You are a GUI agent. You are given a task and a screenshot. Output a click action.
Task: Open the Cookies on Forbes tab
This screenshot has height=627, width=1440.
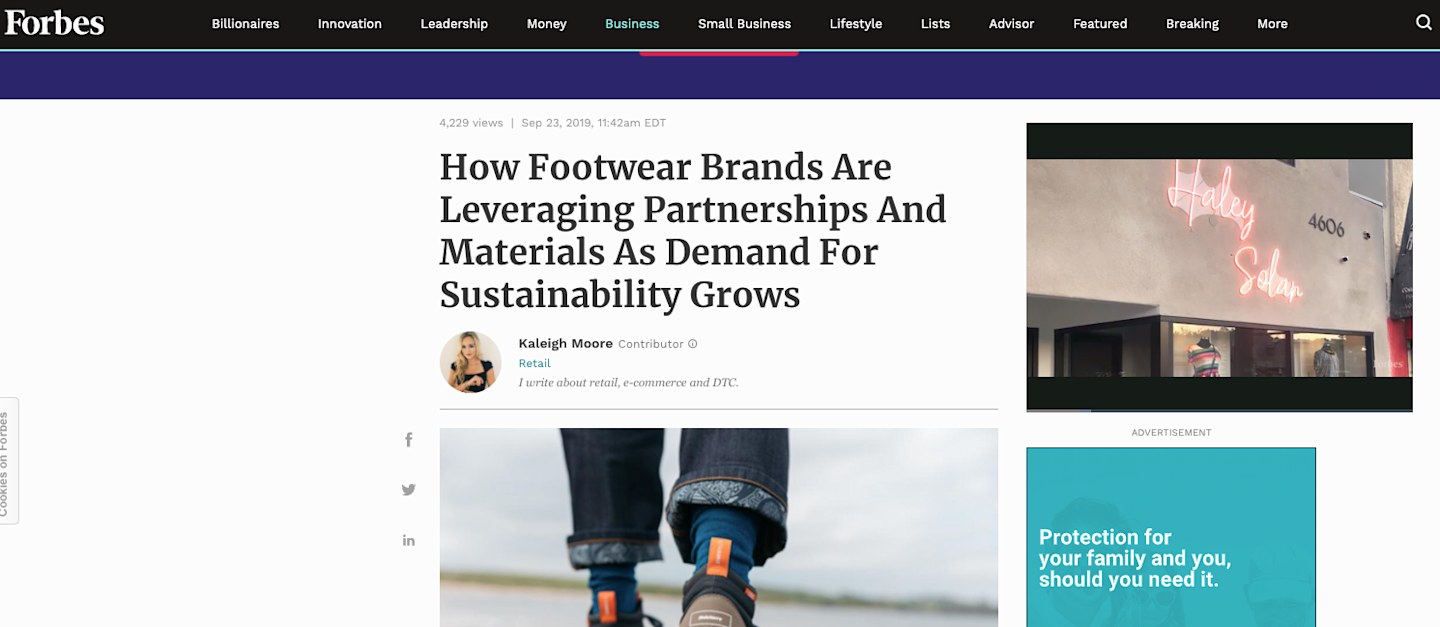click(8, 461)
